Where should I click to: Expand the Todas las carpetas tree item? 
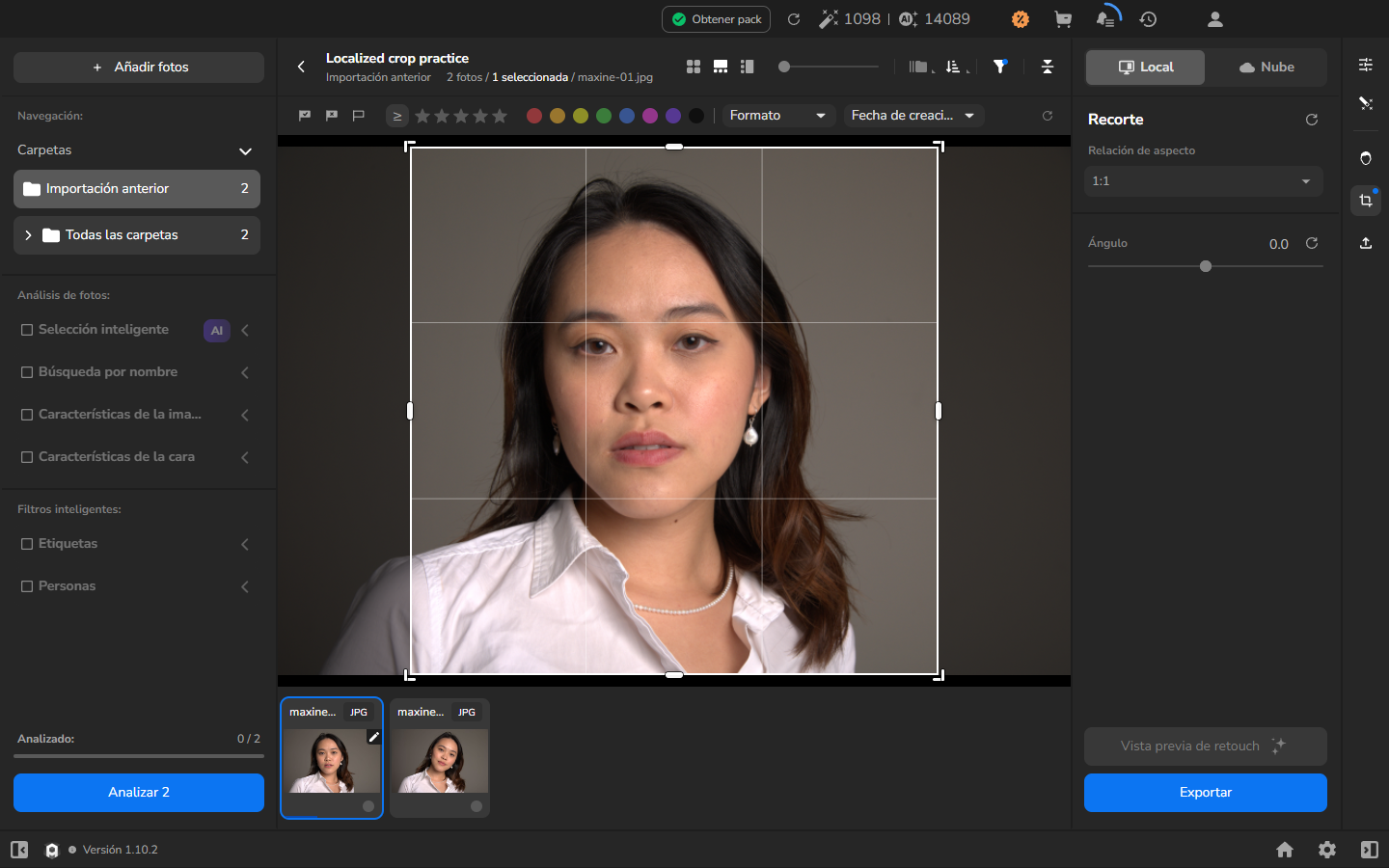pyautogui.click(x=28, y=235)
